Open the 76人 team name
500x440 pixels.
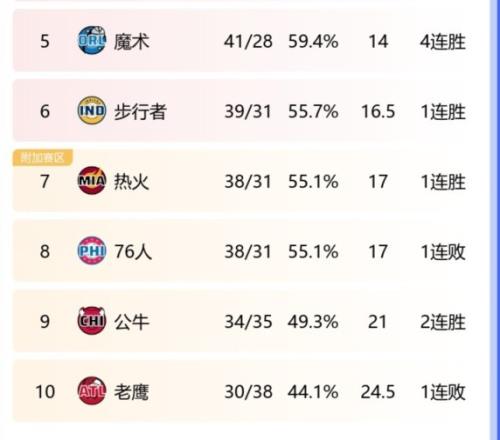(133, 252)
